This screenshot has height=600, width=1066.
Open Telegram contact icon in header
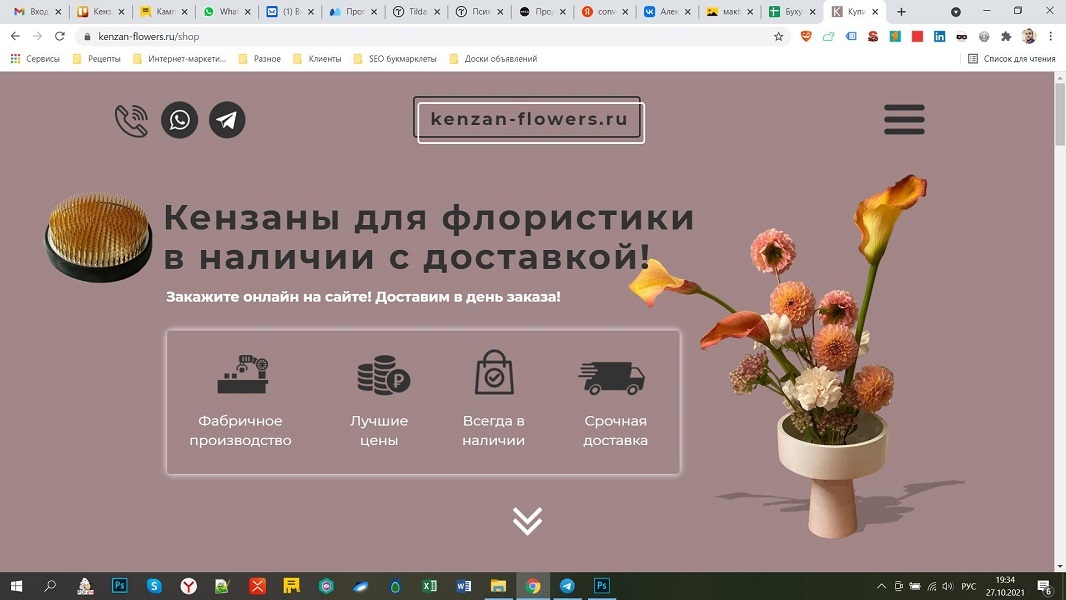tap(227, 120)
